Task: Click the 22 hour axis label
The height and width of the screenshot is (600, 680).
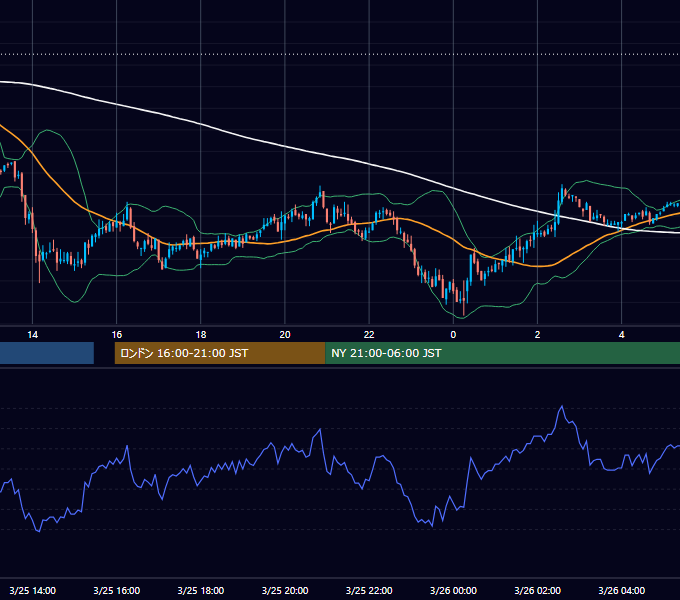Action: click(x=369, y=335)
